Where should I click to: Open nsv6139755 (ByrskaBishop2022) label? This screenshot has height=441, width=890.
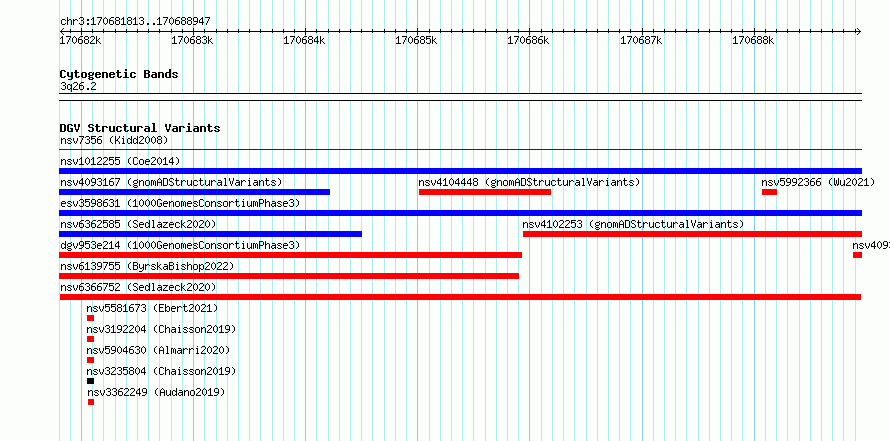pyautogui.click(x=147, y=266)
